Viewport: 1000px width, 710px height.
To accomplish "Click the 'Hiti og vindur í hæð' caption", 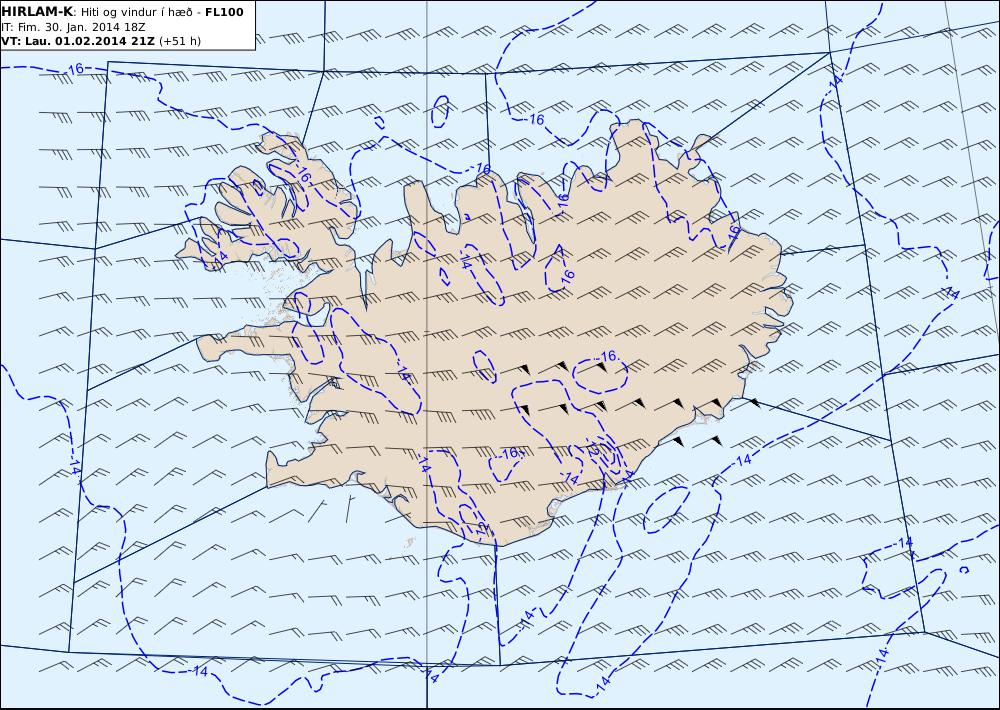I will [136, 13].
